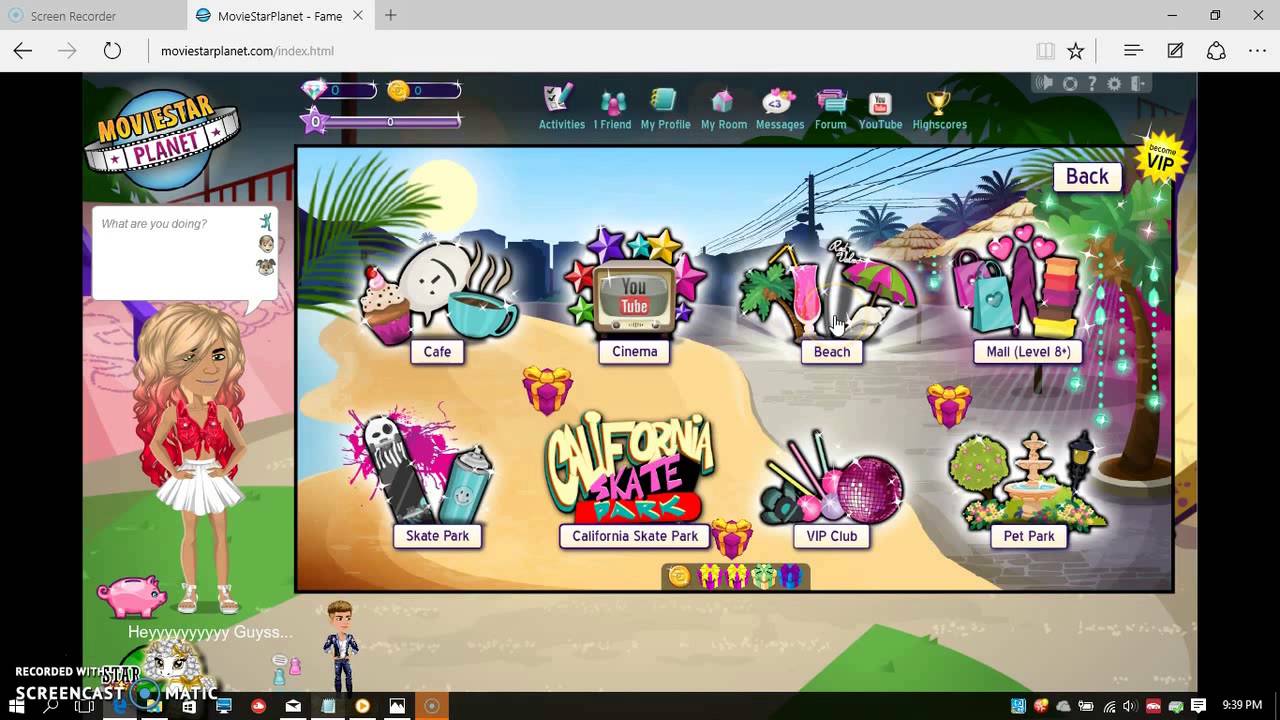Enter the Skate Park room
This screenshot has width=1280, height=720.
[x=437, y=536]
